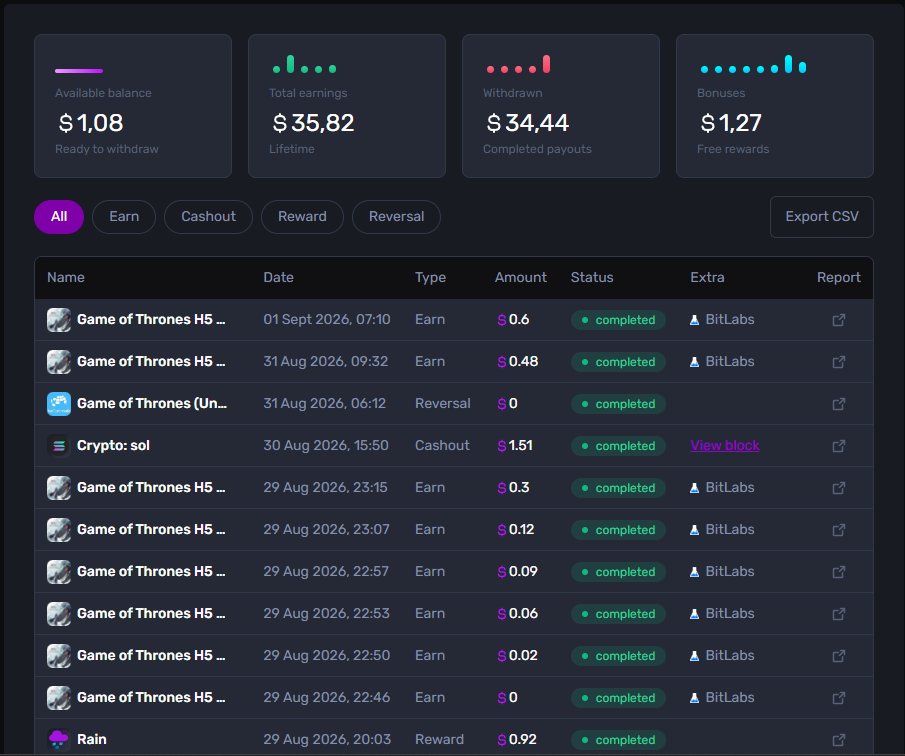The width and height of the screenshot is (905, 756).
Task: Click the Extra column header
Action: [x=707, y=277]
